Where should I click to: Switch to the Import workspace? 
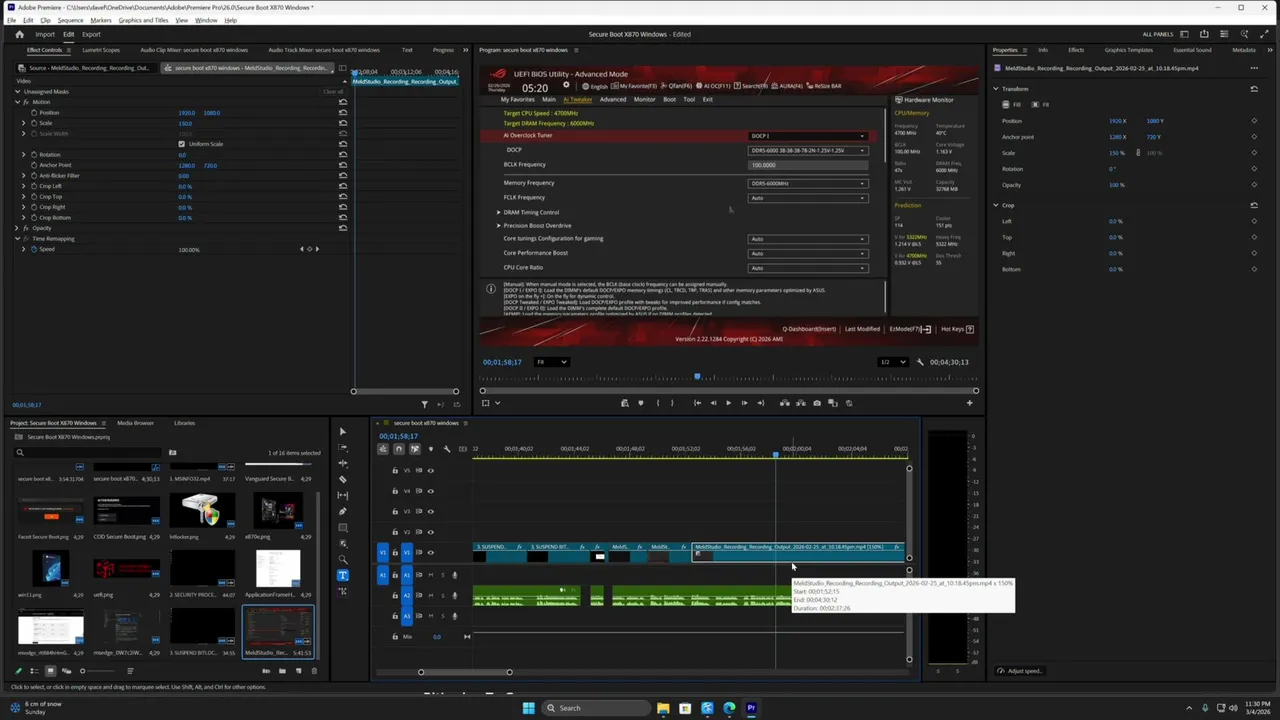(45, 34)
